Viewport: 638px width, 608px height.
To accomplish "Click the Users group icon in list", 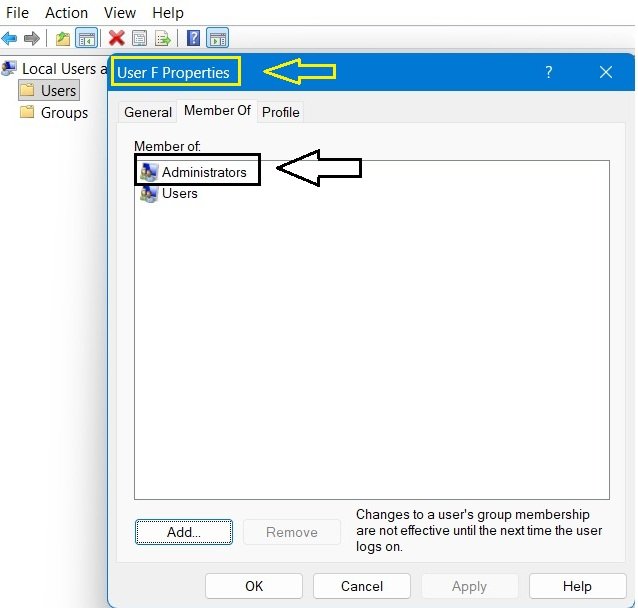I will [149, 194].
